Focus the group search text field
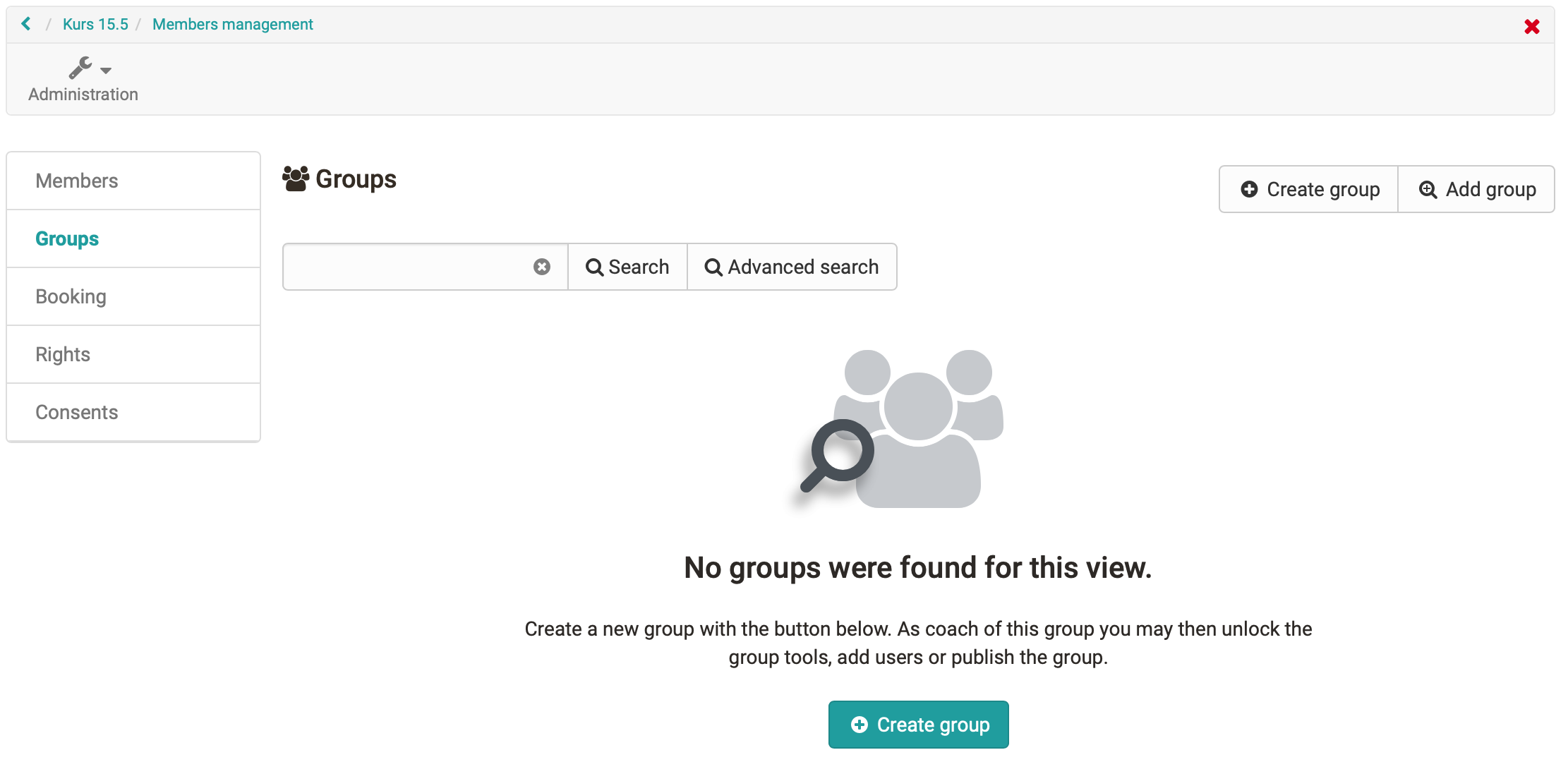This screenshot has height=762, width=1568. 406,267
